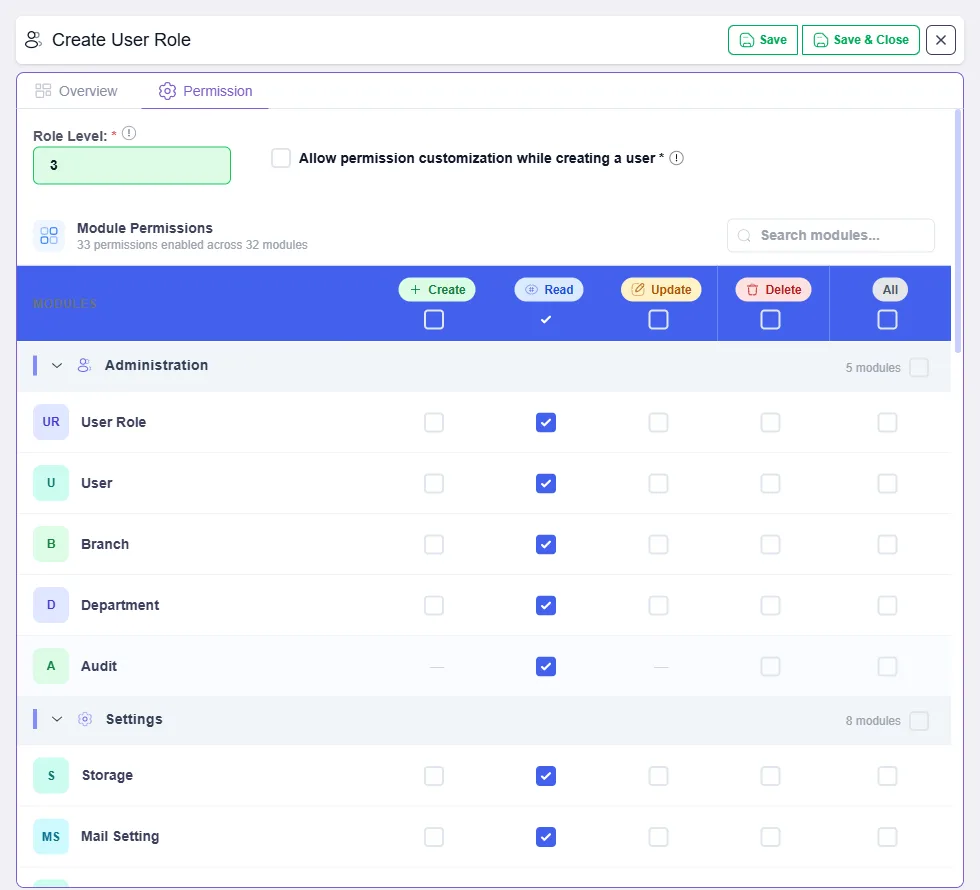The width and height of the screenshot is (980, 890).
Task: Save the user role
Action: (x=762, y=40)
